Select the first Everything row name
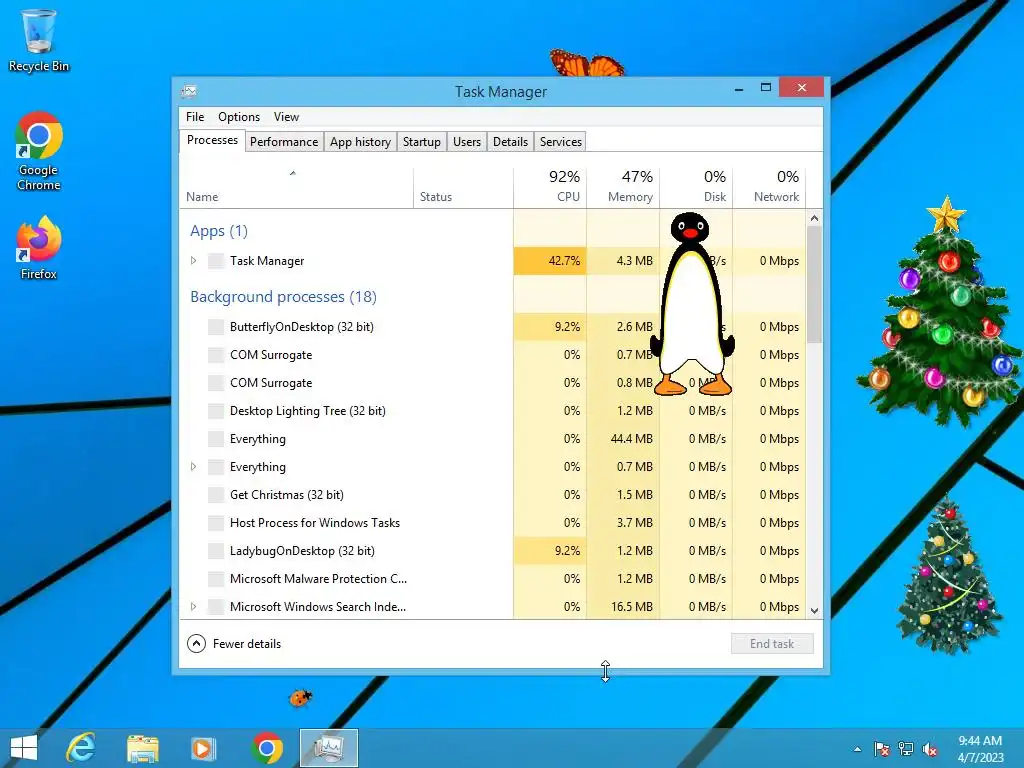Screen dimensions: 1024x768 click(258, 439)
